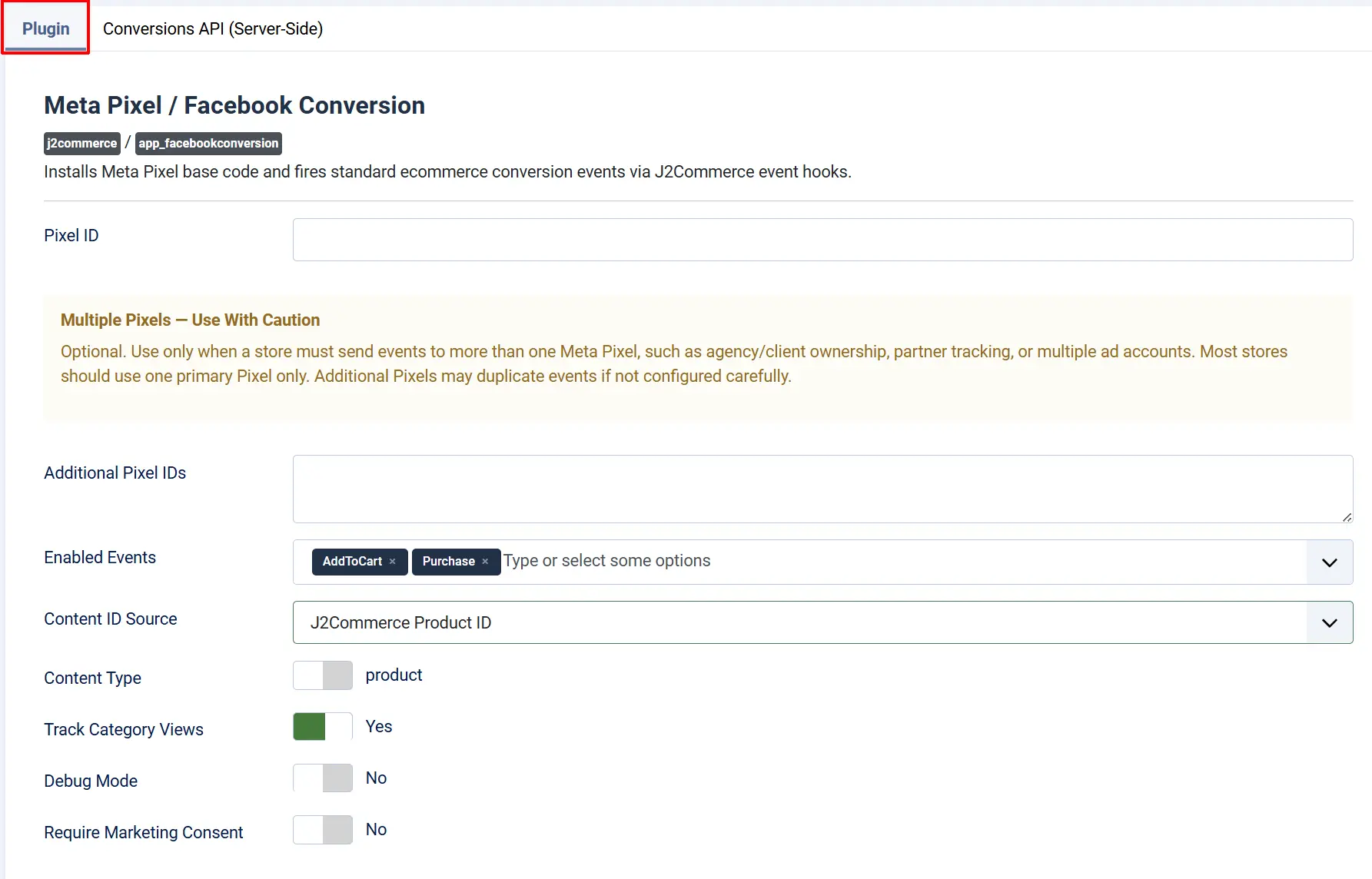Enable Require Marketing Consent toggle
Screen dimensions: 1372x879
pos(323,830)
